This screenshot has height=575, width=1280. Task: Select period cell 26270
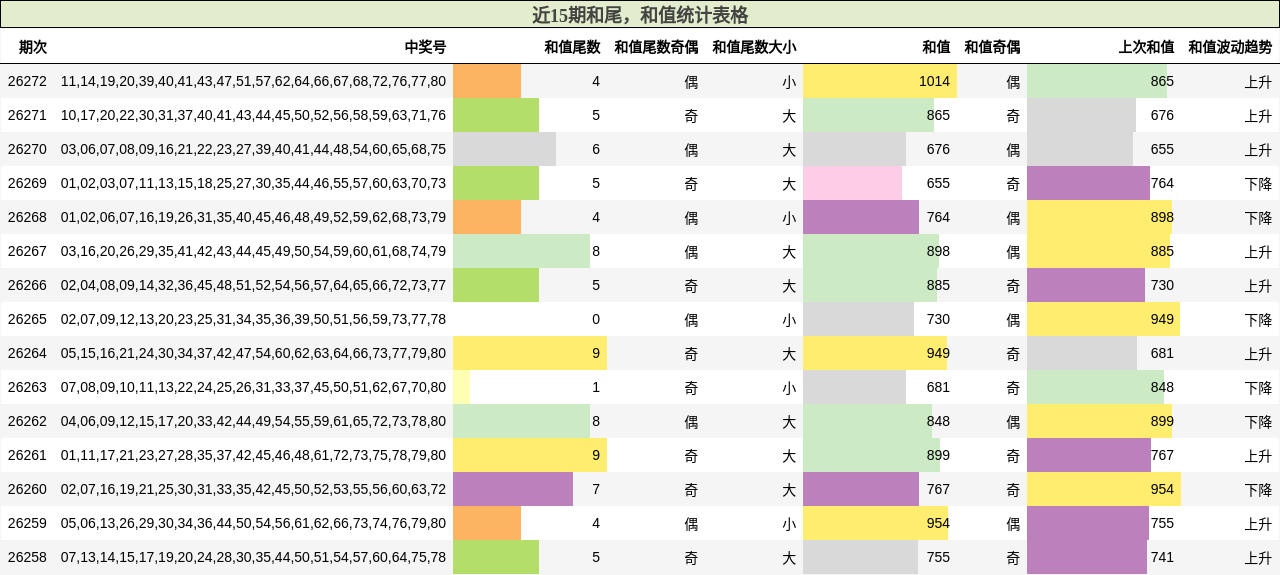click(27, 149)
